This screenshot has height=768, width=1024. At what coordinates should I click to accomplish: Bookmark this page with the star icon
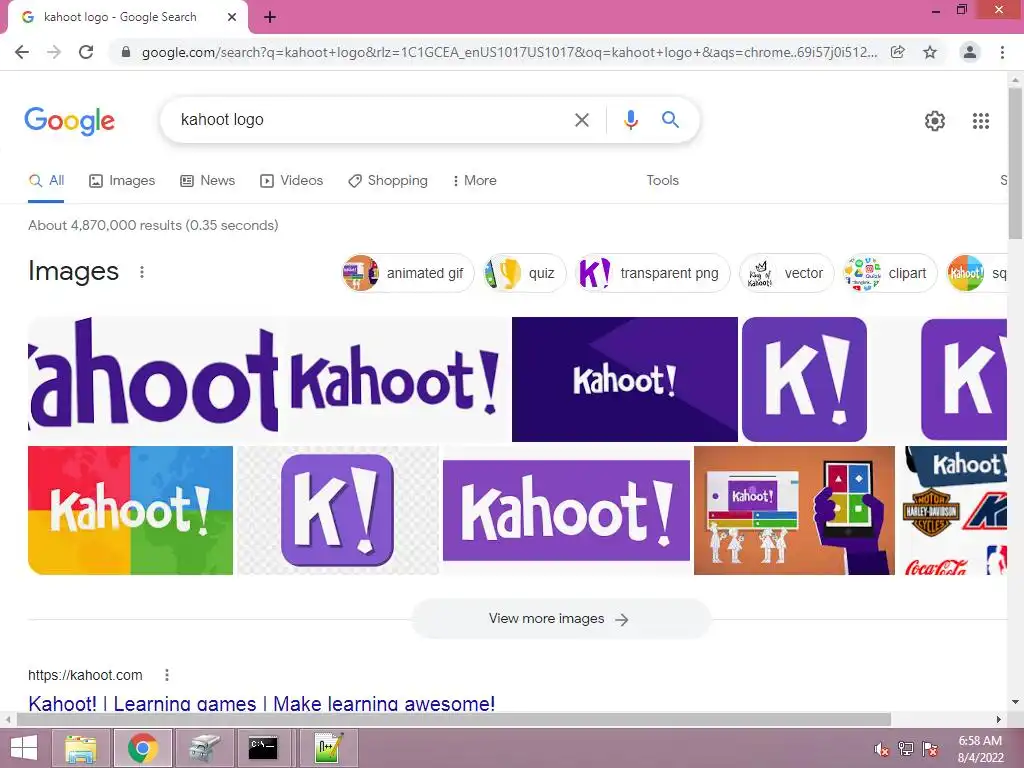click(930, 52)
